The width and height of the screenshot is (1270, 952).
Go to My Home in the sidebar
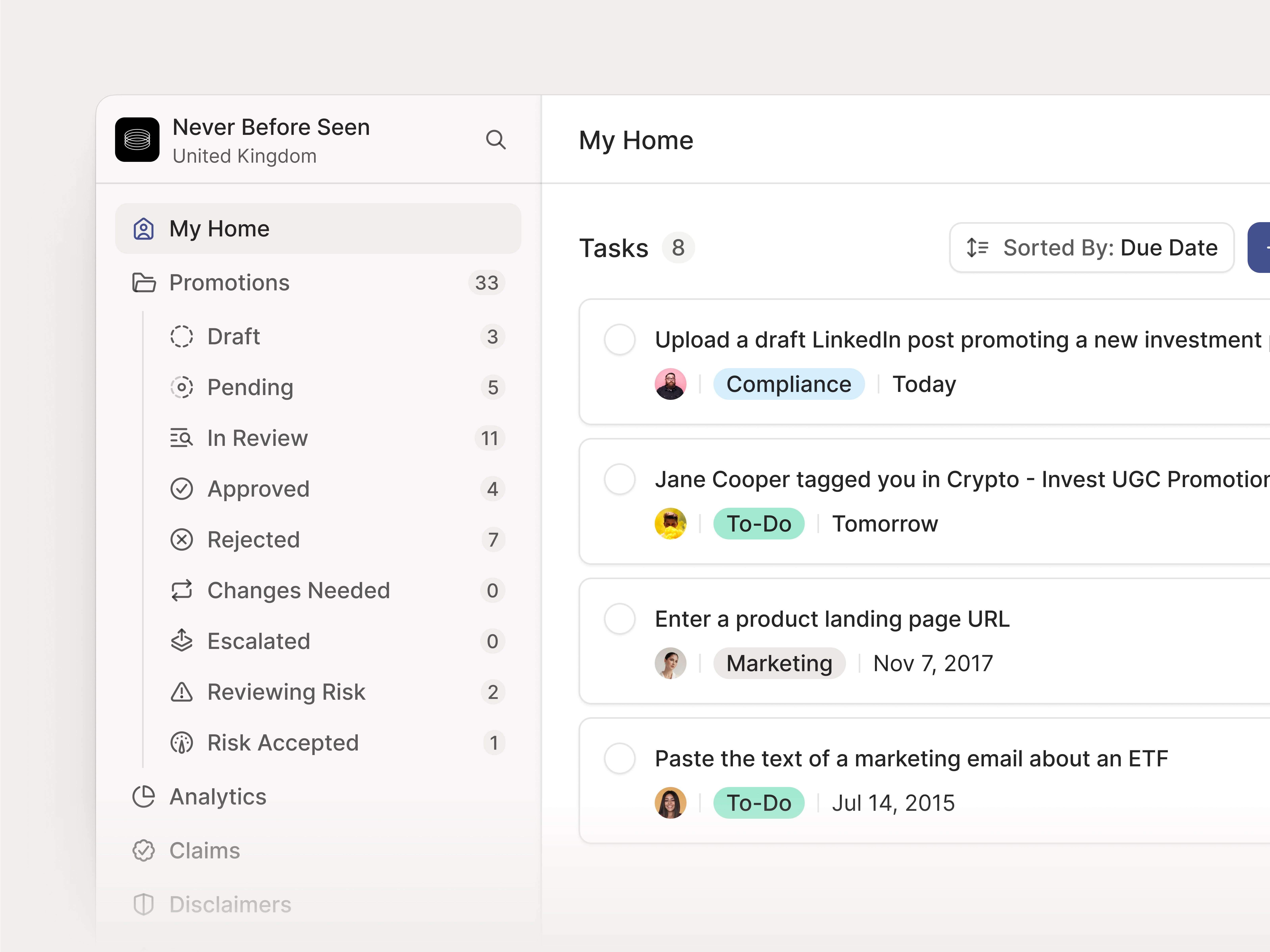coord(318,228)
